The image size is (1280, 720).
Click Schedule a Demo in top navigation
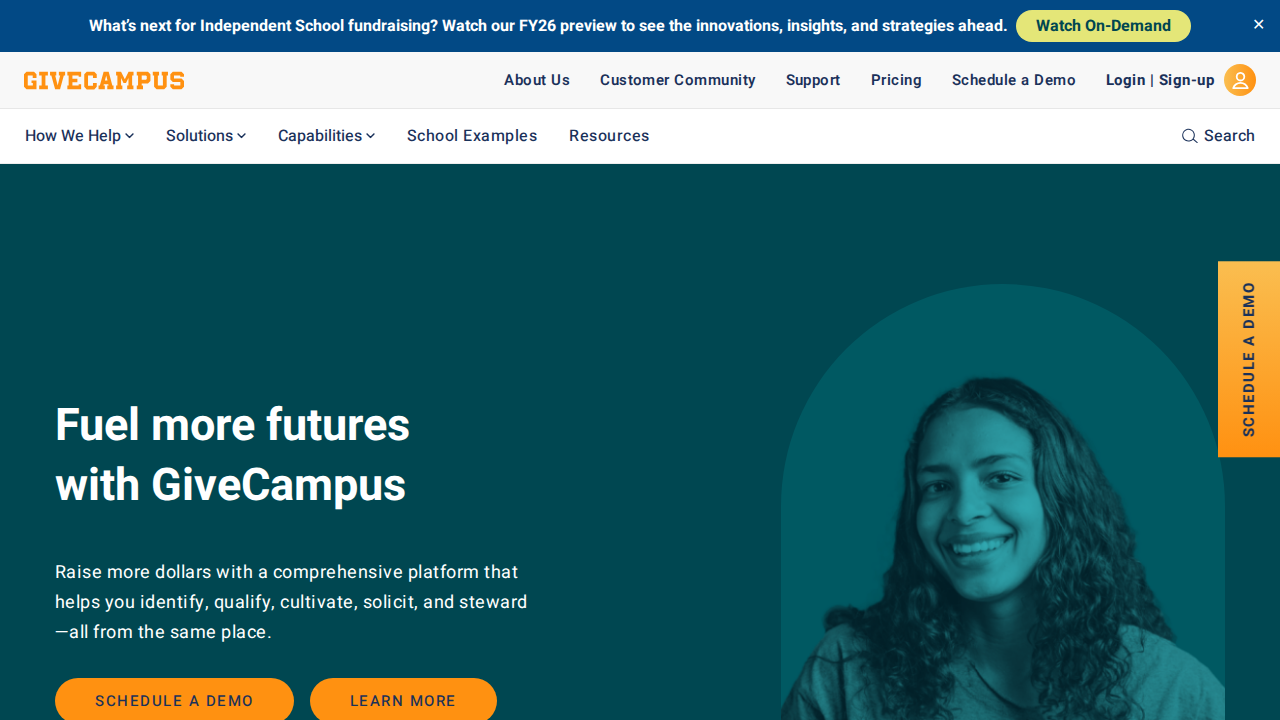[1014, 80]
